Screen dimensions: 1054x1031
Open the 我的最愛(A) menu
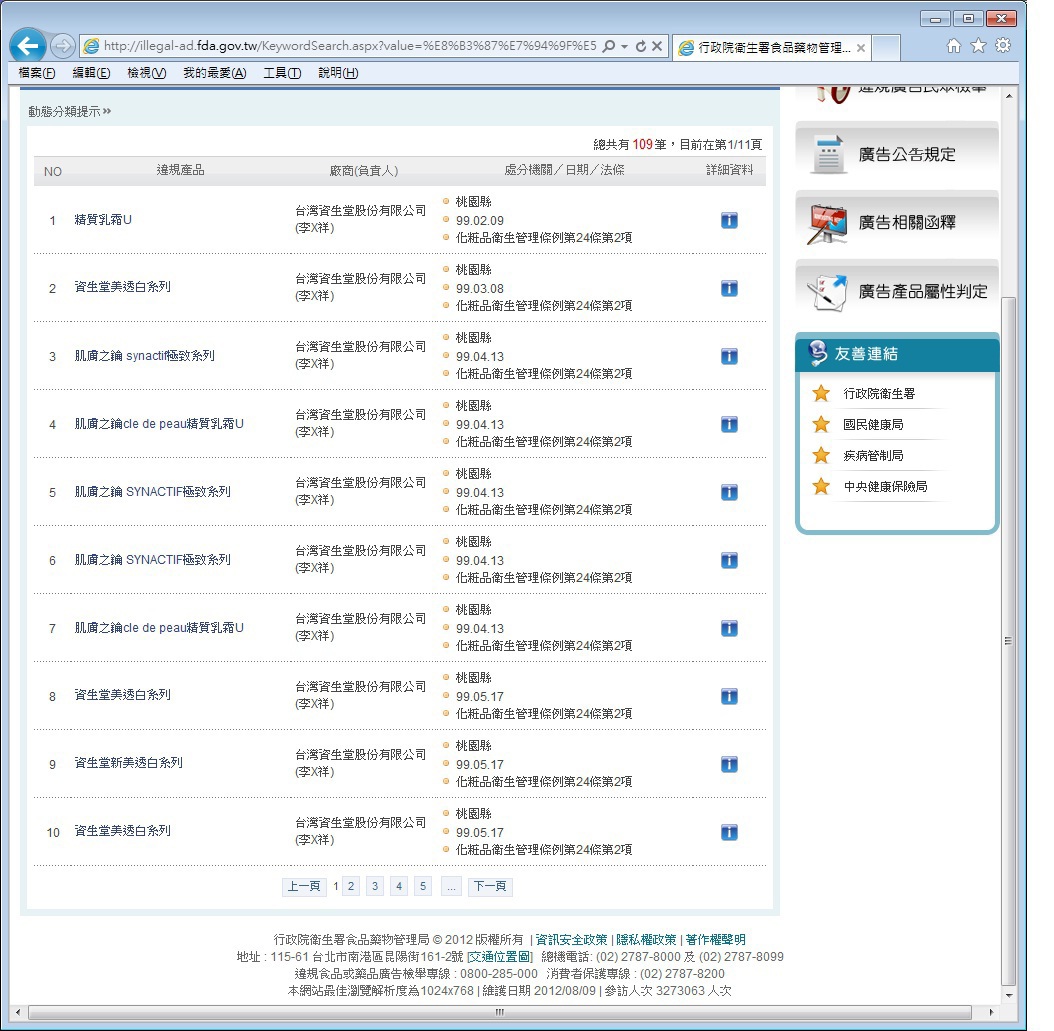[214, 73]
